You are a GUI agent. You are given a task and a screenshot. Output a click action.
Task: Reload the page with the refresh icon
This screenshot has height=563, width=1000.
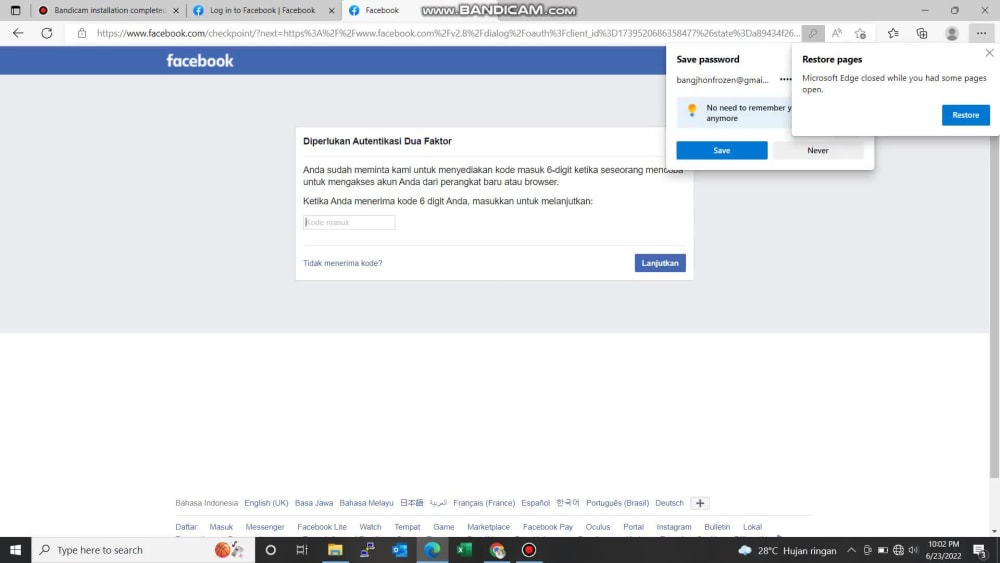click(47, 33)
